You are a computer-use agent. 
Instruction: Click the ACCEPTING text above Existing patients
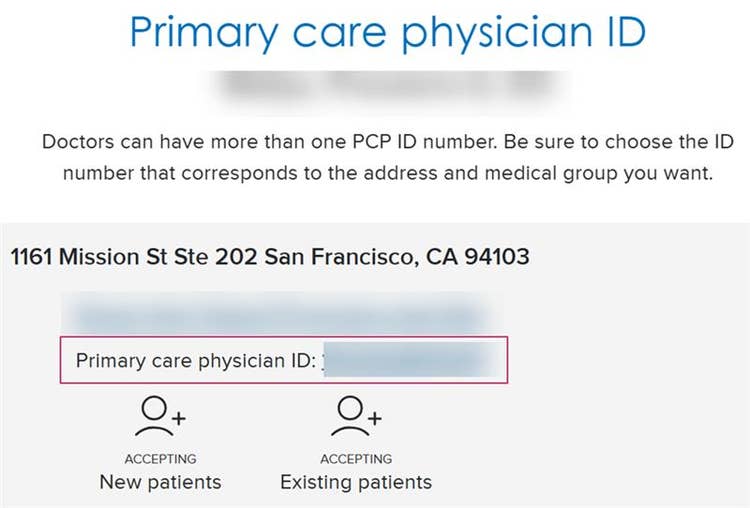356,459
